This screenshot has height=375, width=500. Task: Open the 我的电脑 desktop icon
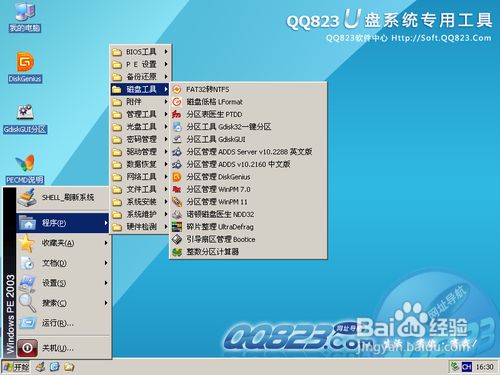(25, 17)
